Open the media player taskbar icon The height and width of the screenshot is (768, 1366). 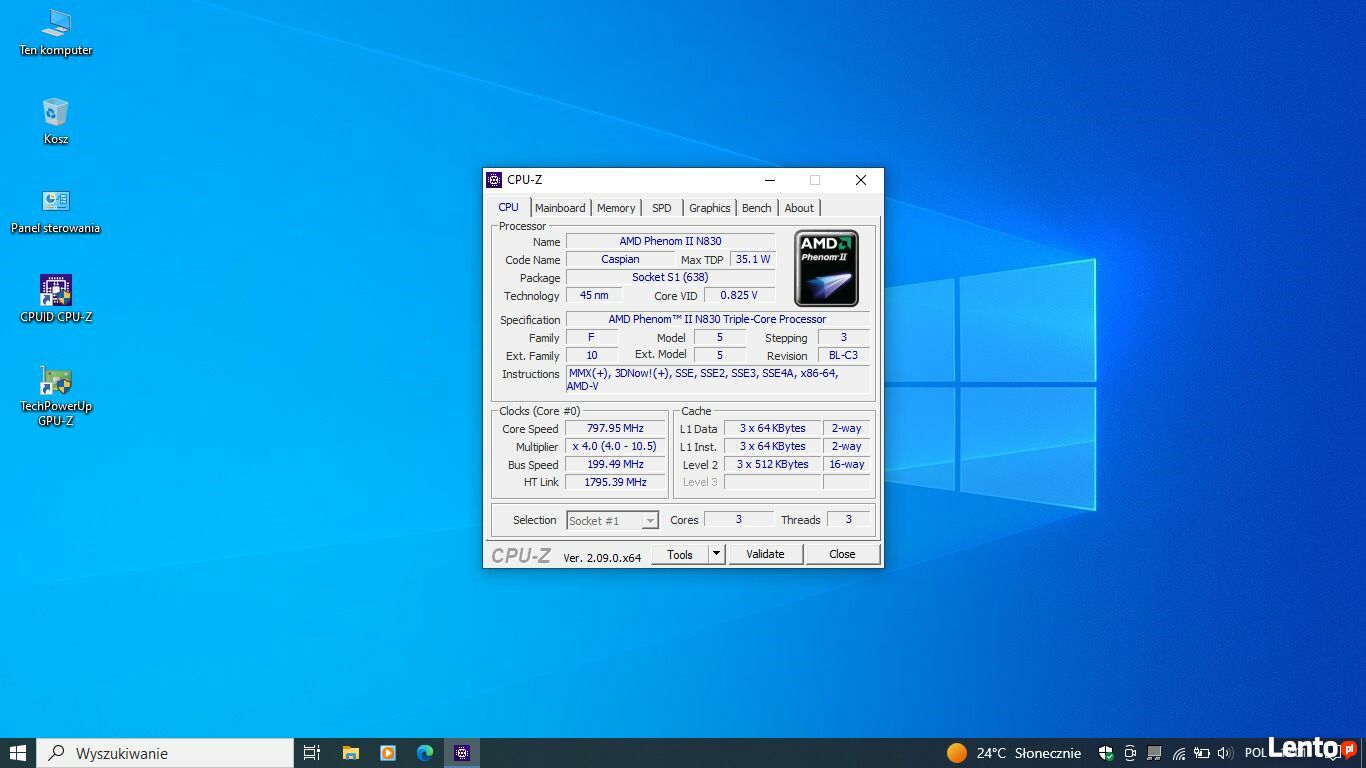pos(388,753)
